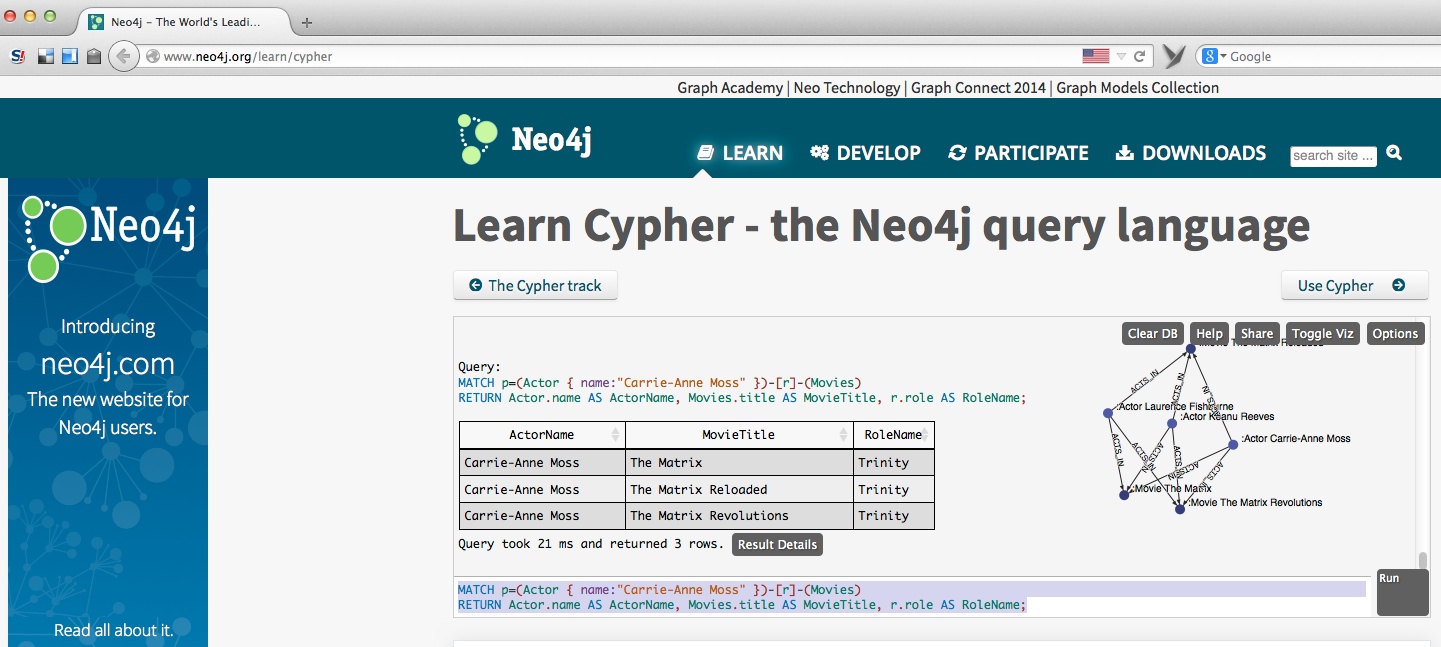Click the console Share button
This screenshot has height=647, width=1441.
coord(1257,334)
